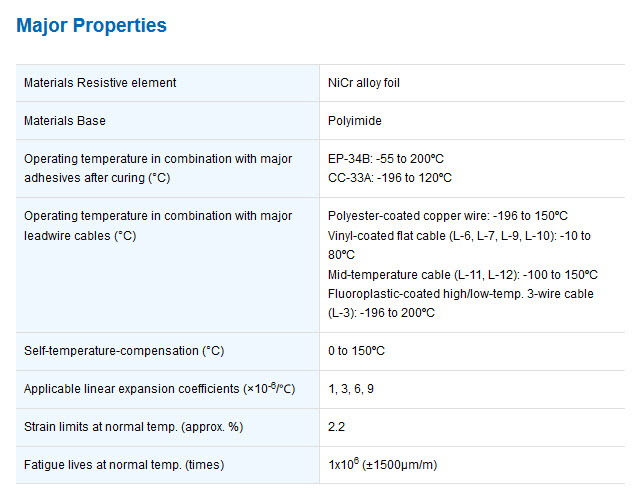Select the Self-temperature-compensation label
The image size is (638, 491).
(124, 351)
